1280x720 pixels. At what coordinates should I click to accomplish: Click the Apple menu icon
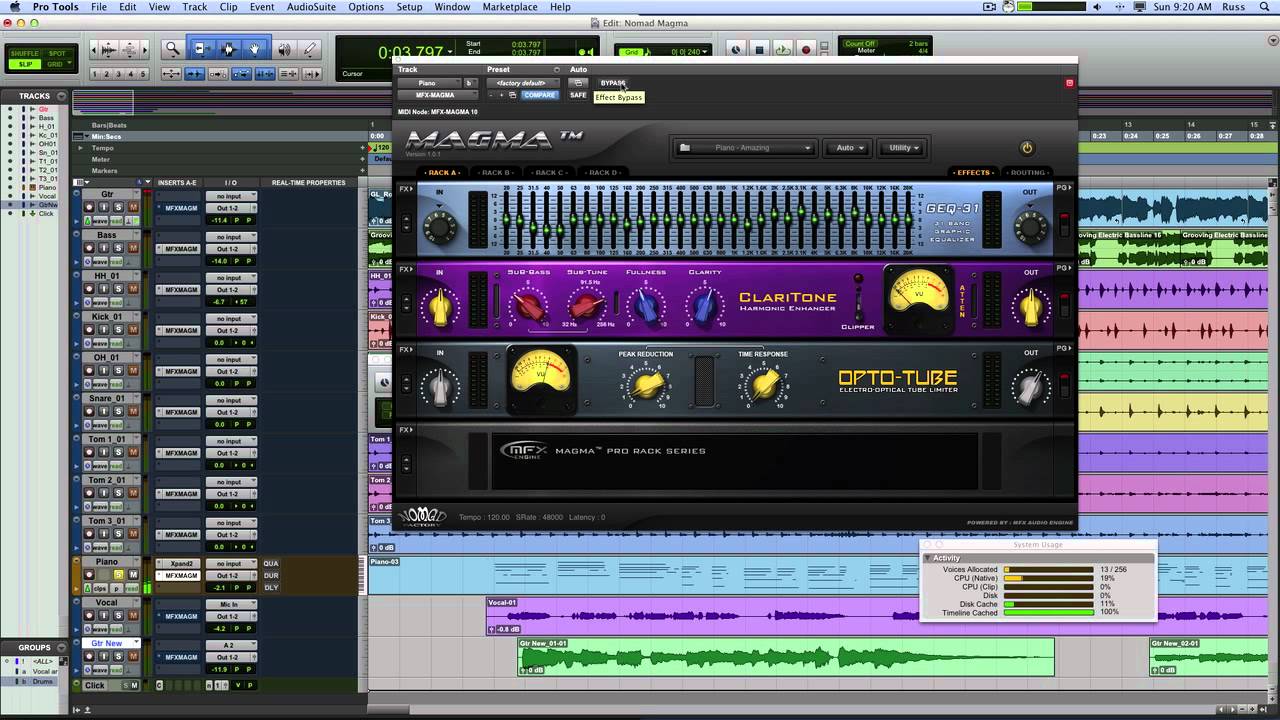click(14, 7)
